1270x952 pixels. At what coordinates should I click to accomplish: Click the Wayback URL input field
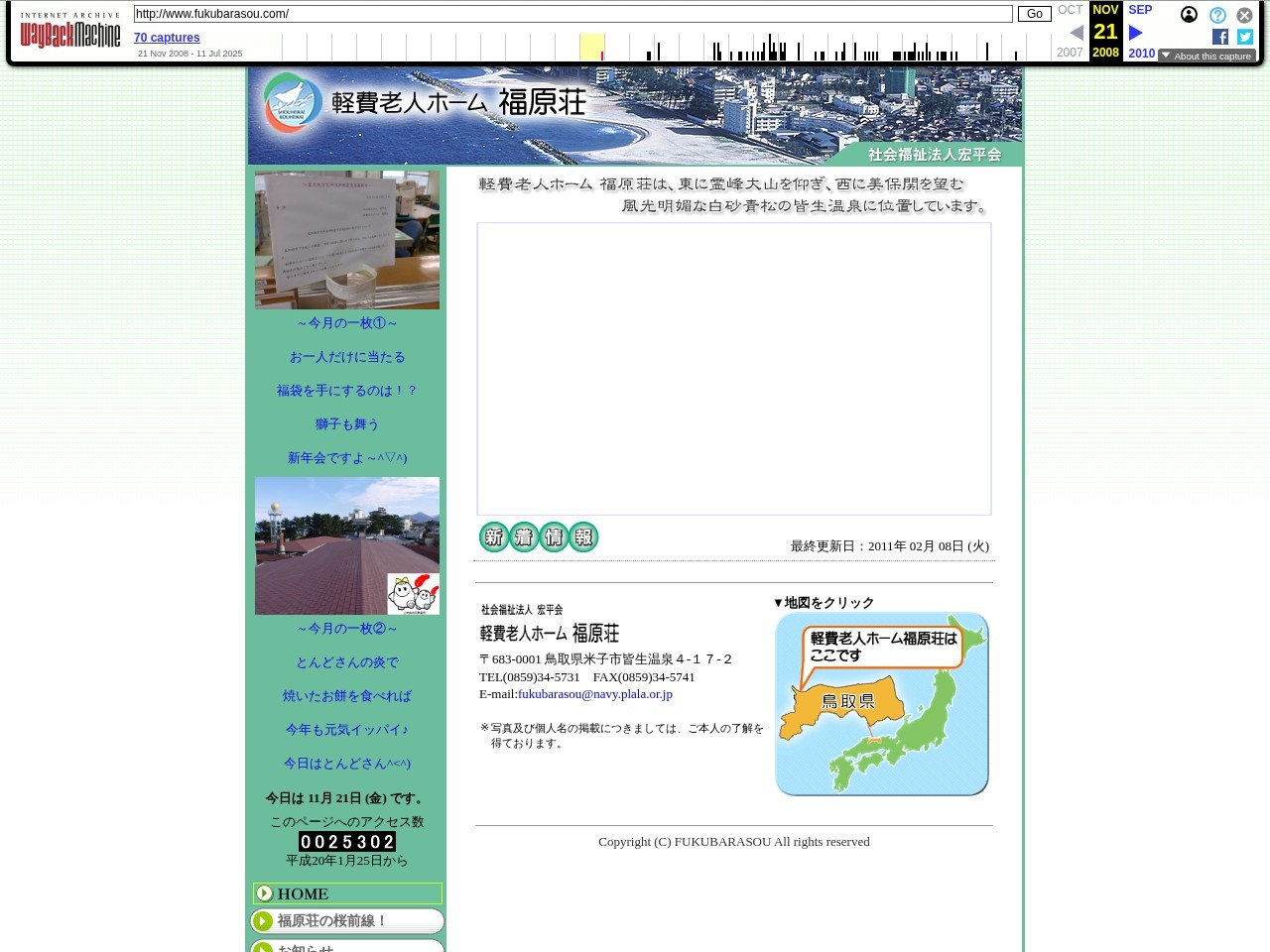(572, 14)
